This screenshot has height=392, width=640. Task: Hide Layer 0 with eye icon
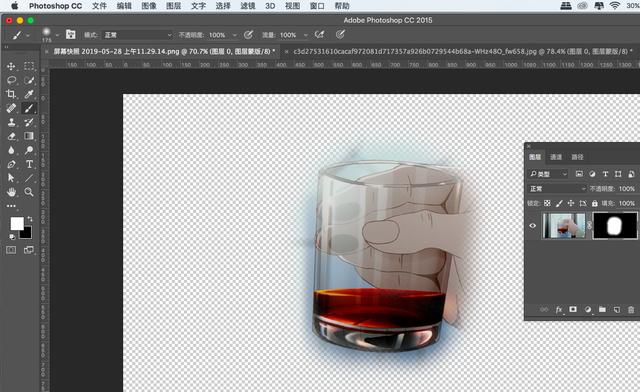coord(533,225)
